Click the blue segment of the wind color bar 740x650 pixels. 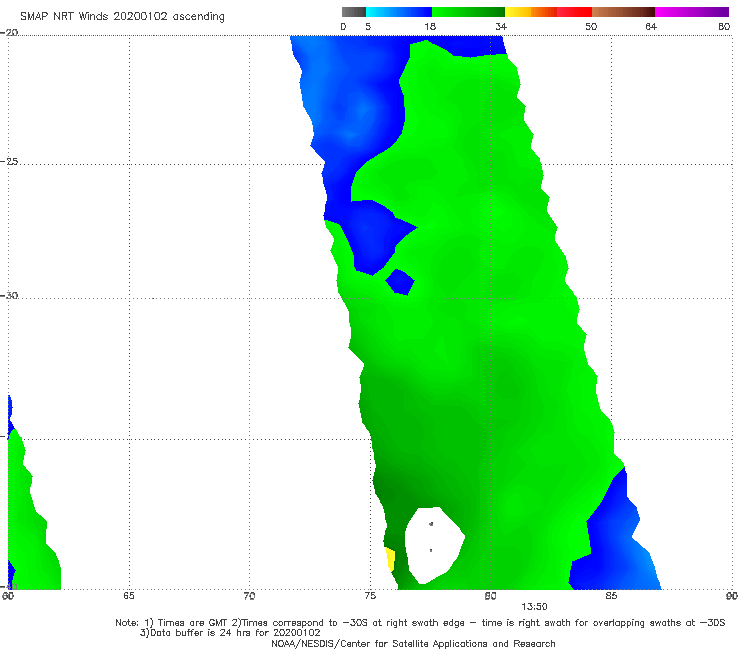[x=399, y=12]
